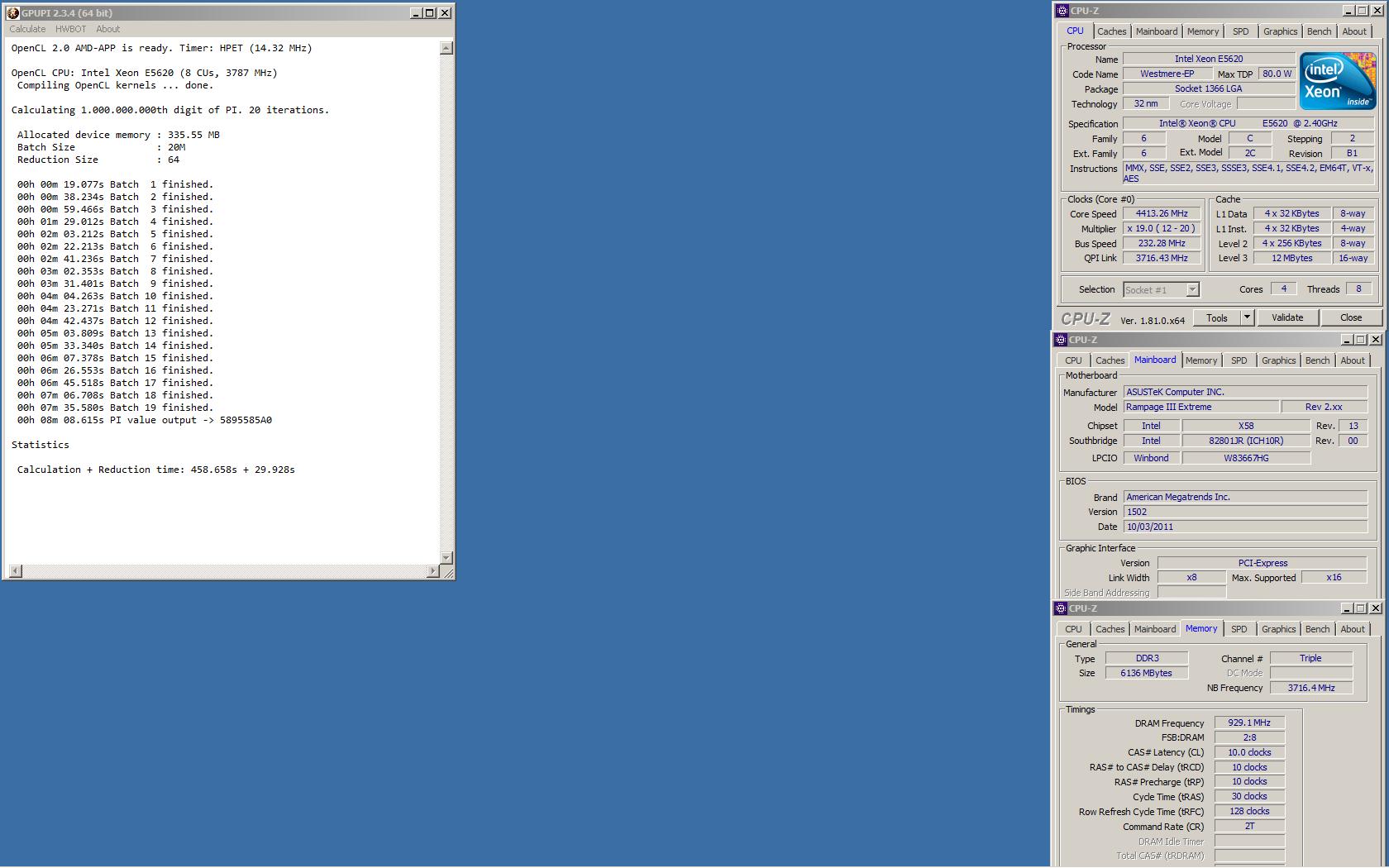The image size is (1389, 868).
Task: Click the Command Rate 2T value
Action: [1249, 826]
